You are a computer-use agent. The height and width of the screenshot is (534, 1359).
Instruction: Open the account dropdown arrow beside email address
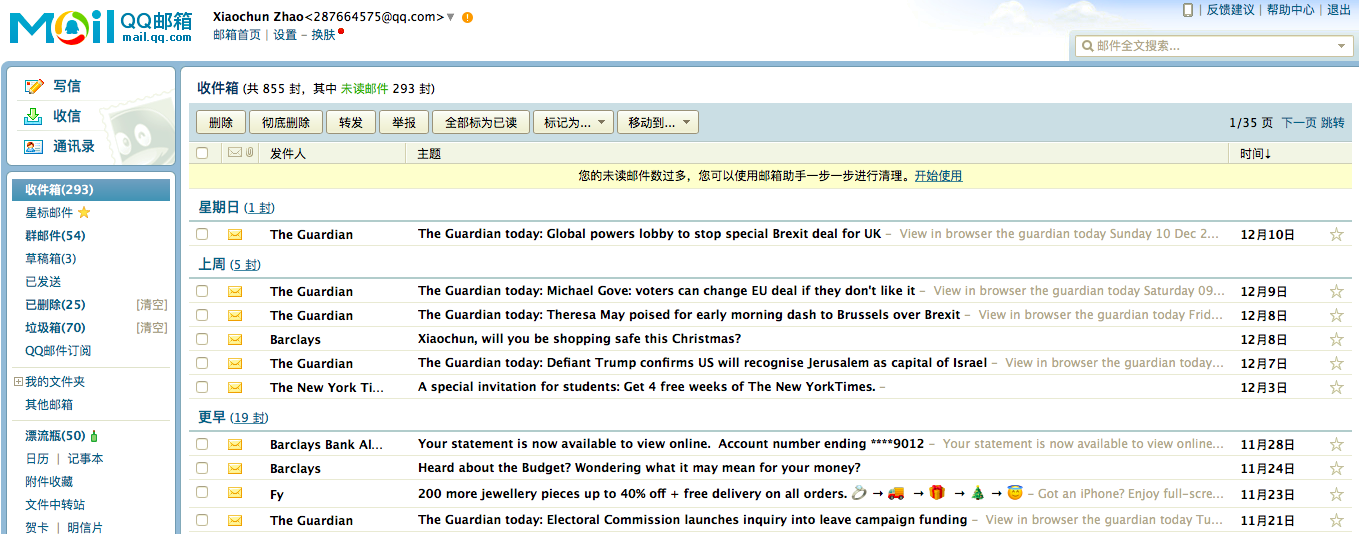tap(451, 17)
